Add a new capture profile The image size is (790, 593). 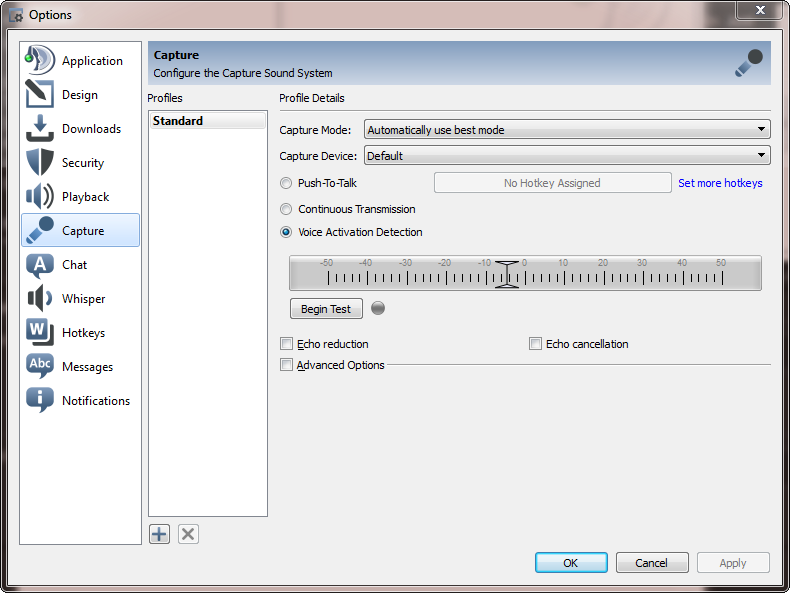click(x=159, y=534)
